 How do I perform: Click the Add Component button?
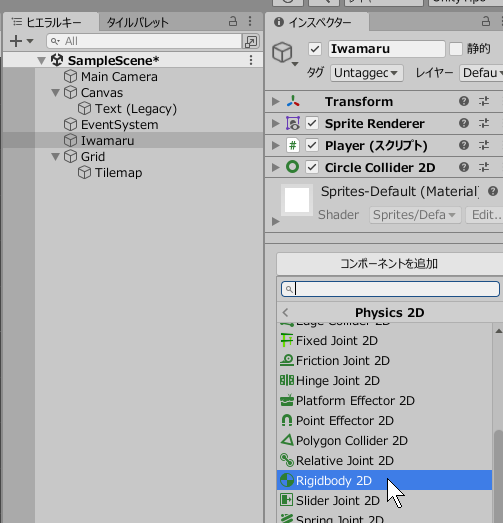coord(390,264)
